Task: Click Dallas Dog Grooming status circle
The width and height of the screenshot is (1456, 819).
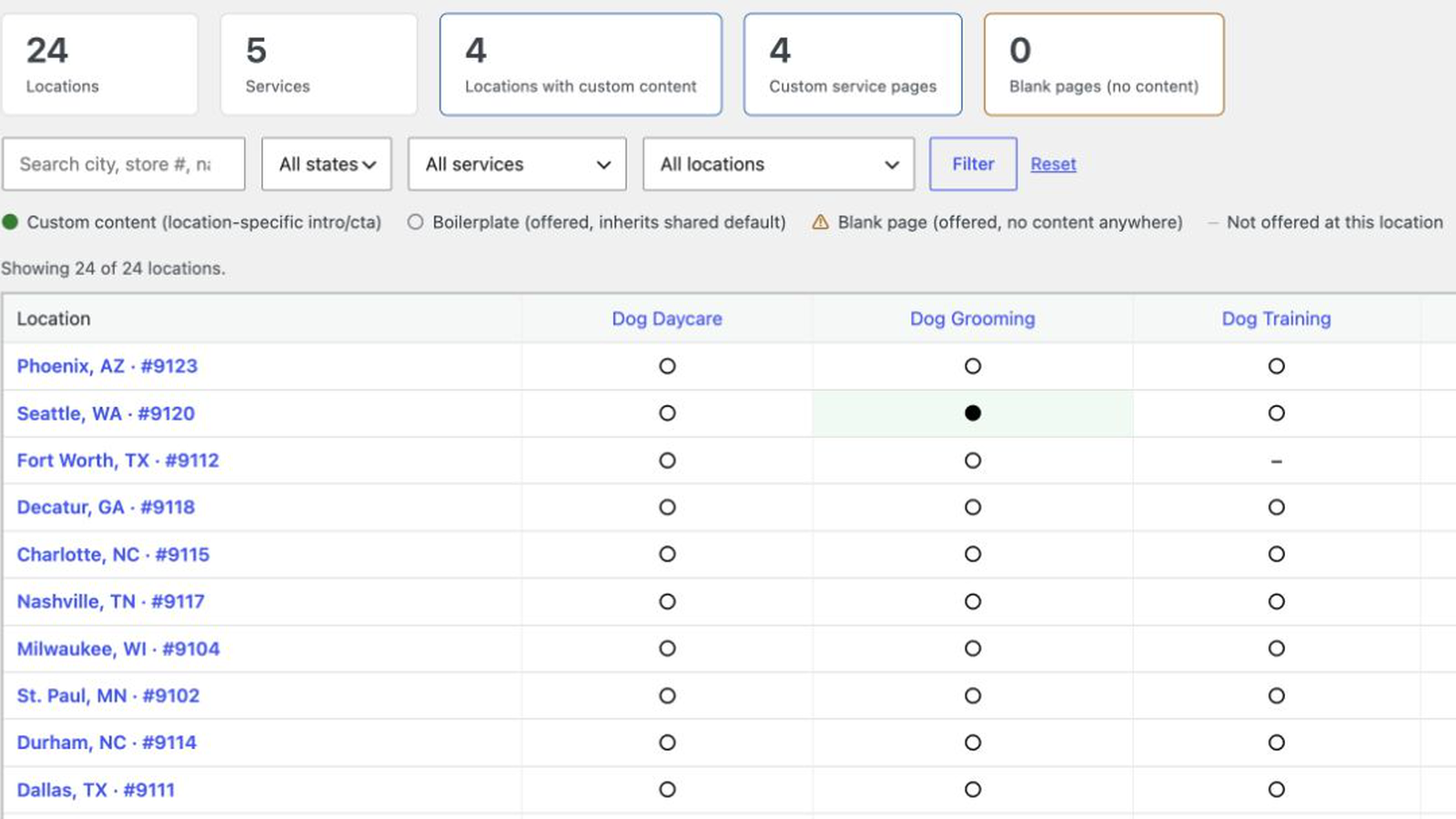Action: pyautogui.click(x=973, y=790)
